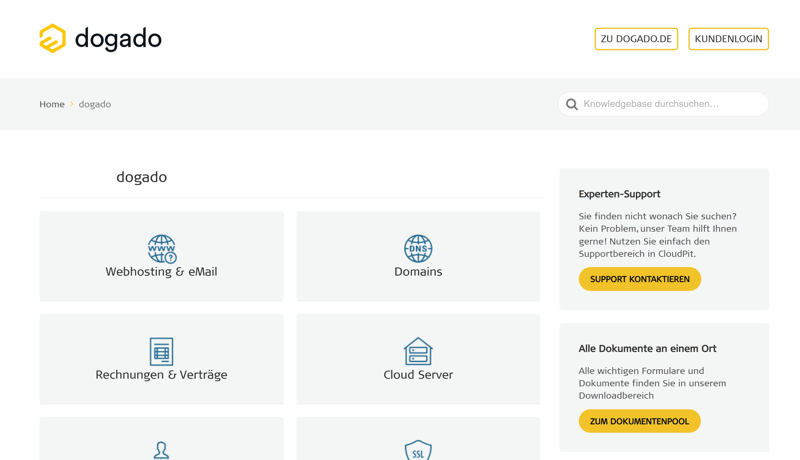Screen dimensions: 800x460
Task: Click the dogado hexagon logo icon
Action: (52, 38)
